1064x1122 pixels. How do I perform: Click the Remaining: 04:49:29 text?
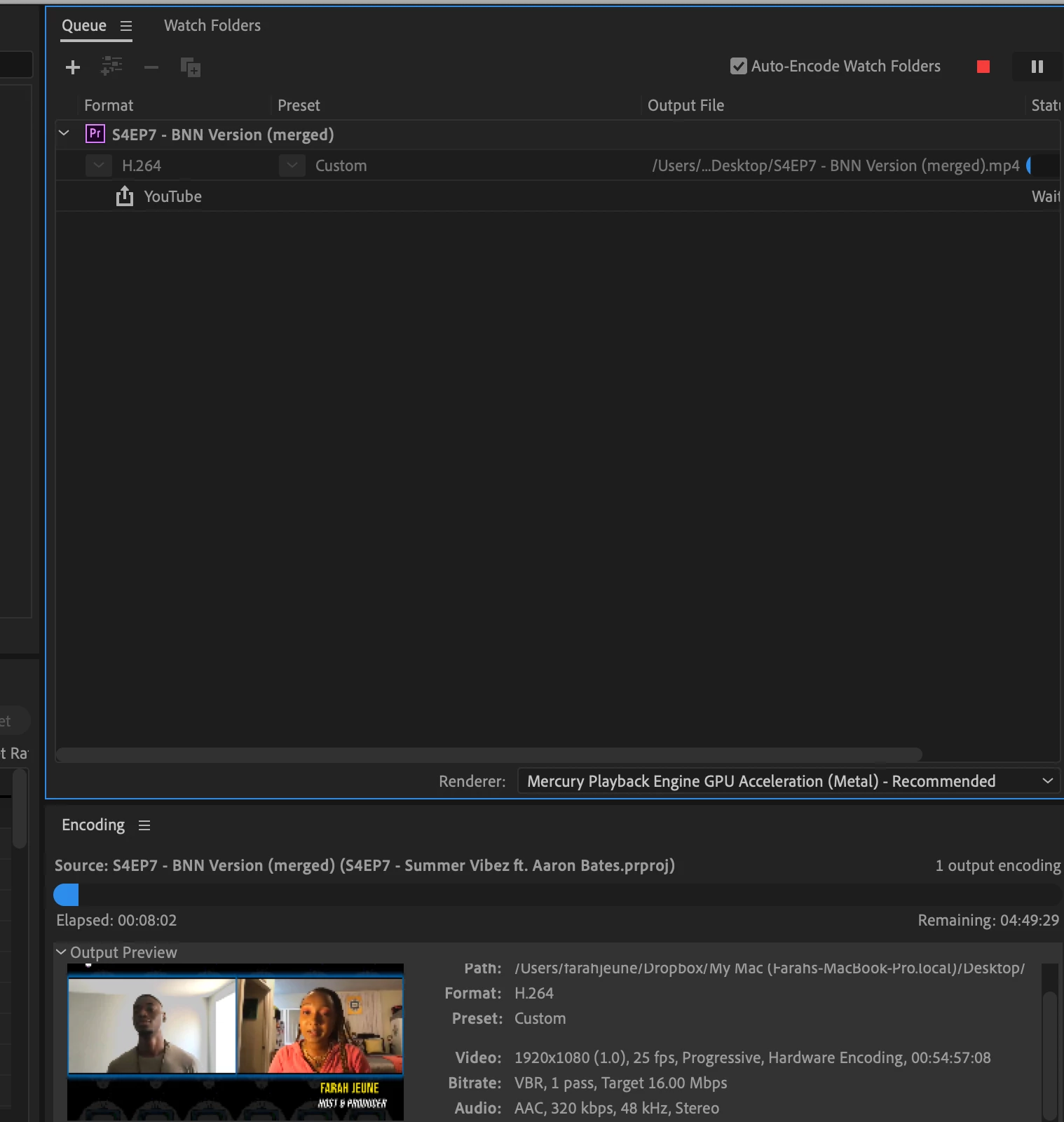(988, 920)
